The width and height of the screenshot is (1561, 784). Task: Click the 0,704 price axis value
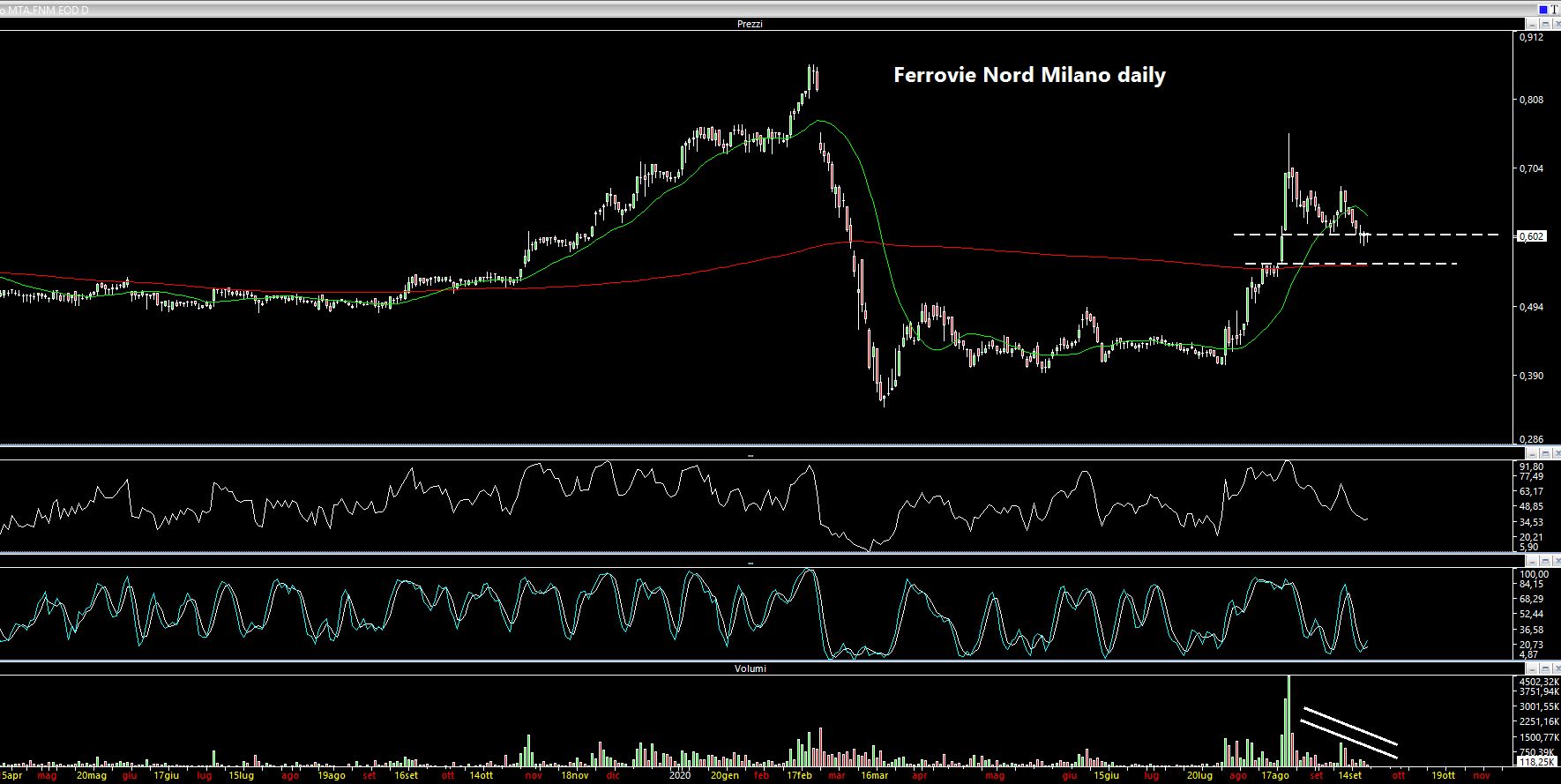(1531, 168)
